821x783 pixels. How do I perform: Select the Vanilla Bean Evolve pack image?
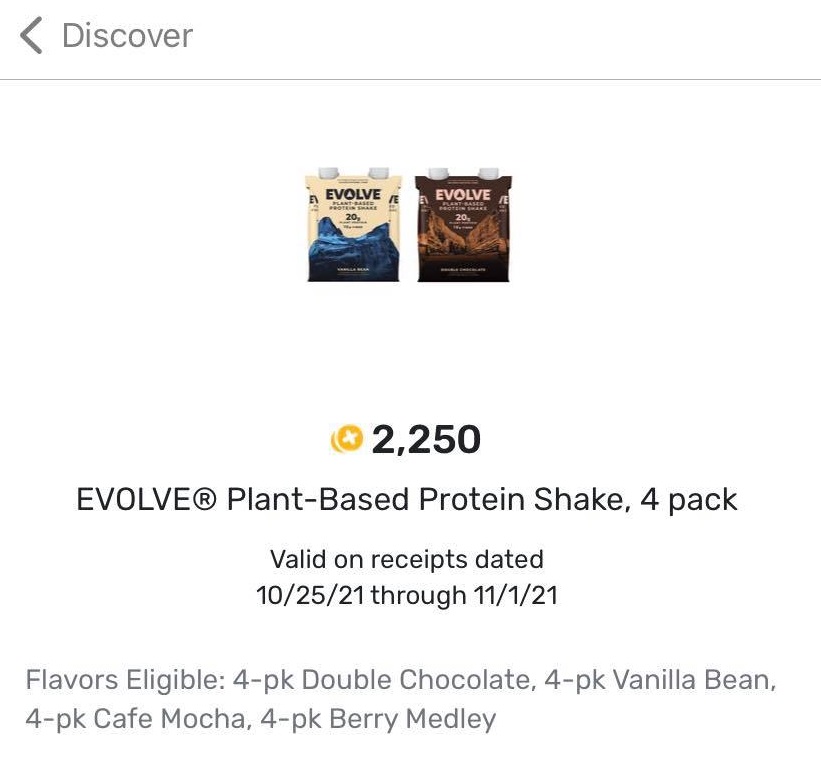pos(353,225)
